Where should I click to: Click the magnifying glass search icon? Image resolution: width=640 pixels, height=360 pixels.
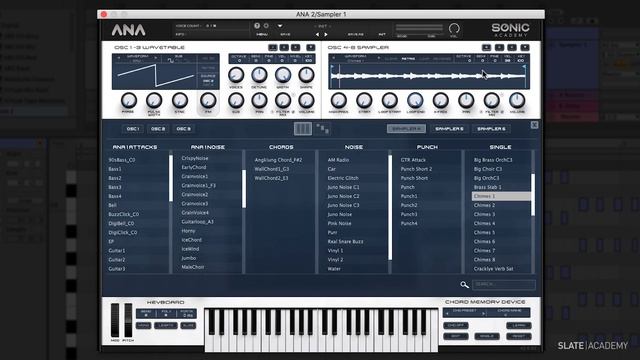pos(464,284)
